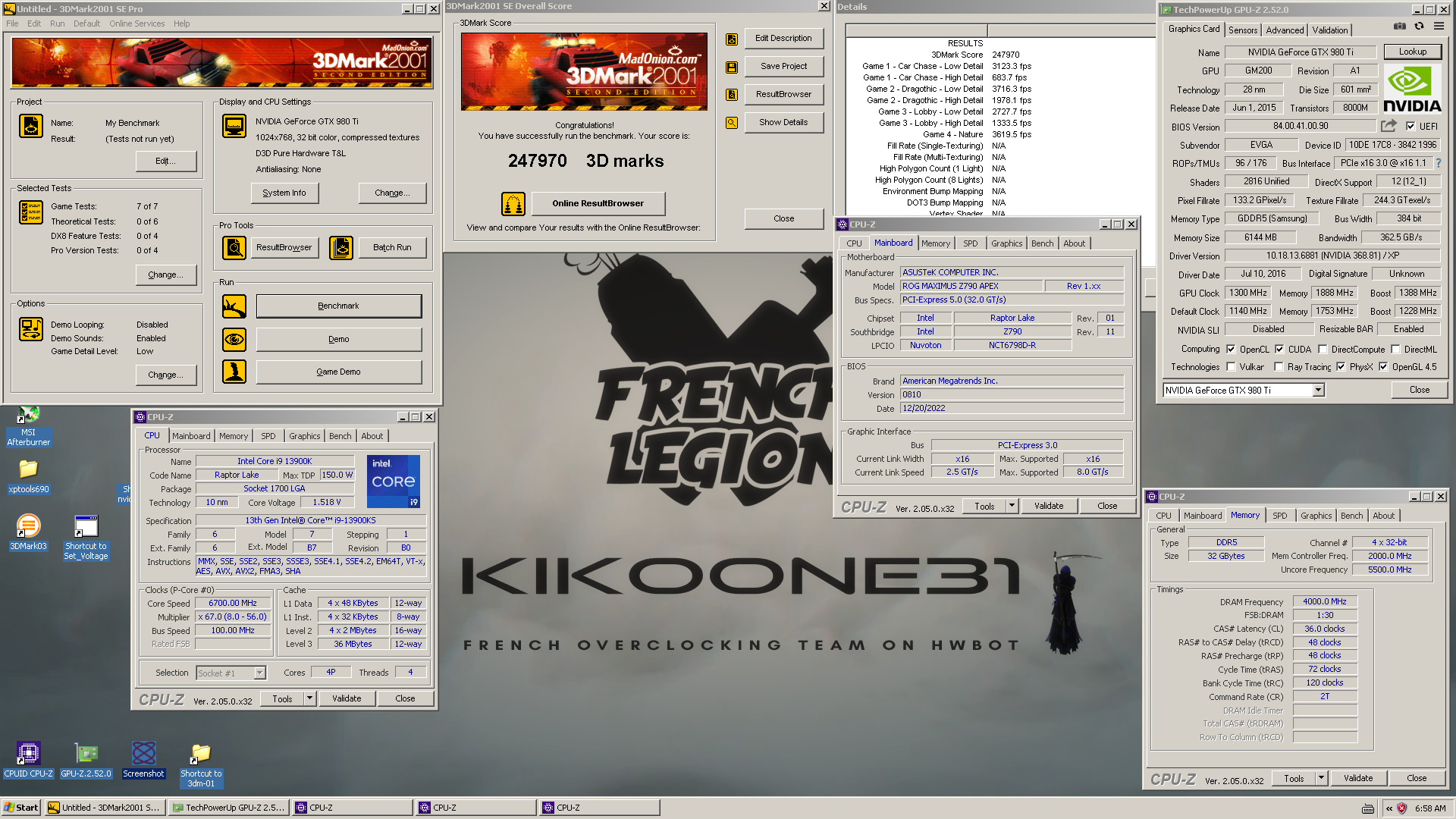Click System Info button in 3DMark2001

click(284, 193)
